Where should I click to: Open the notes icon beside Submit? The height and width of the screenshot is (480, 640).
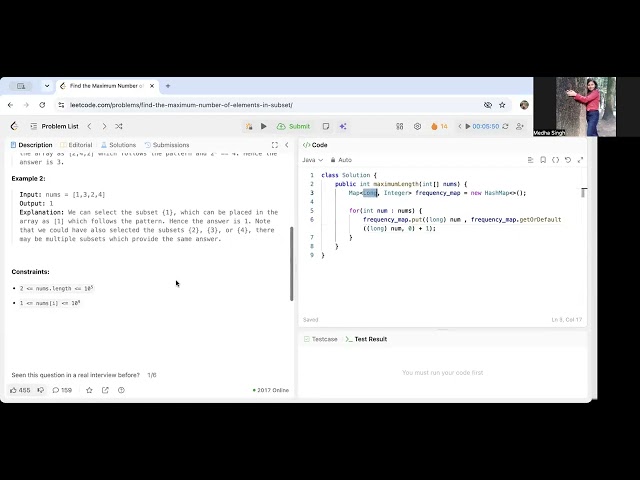click(326, 127)
